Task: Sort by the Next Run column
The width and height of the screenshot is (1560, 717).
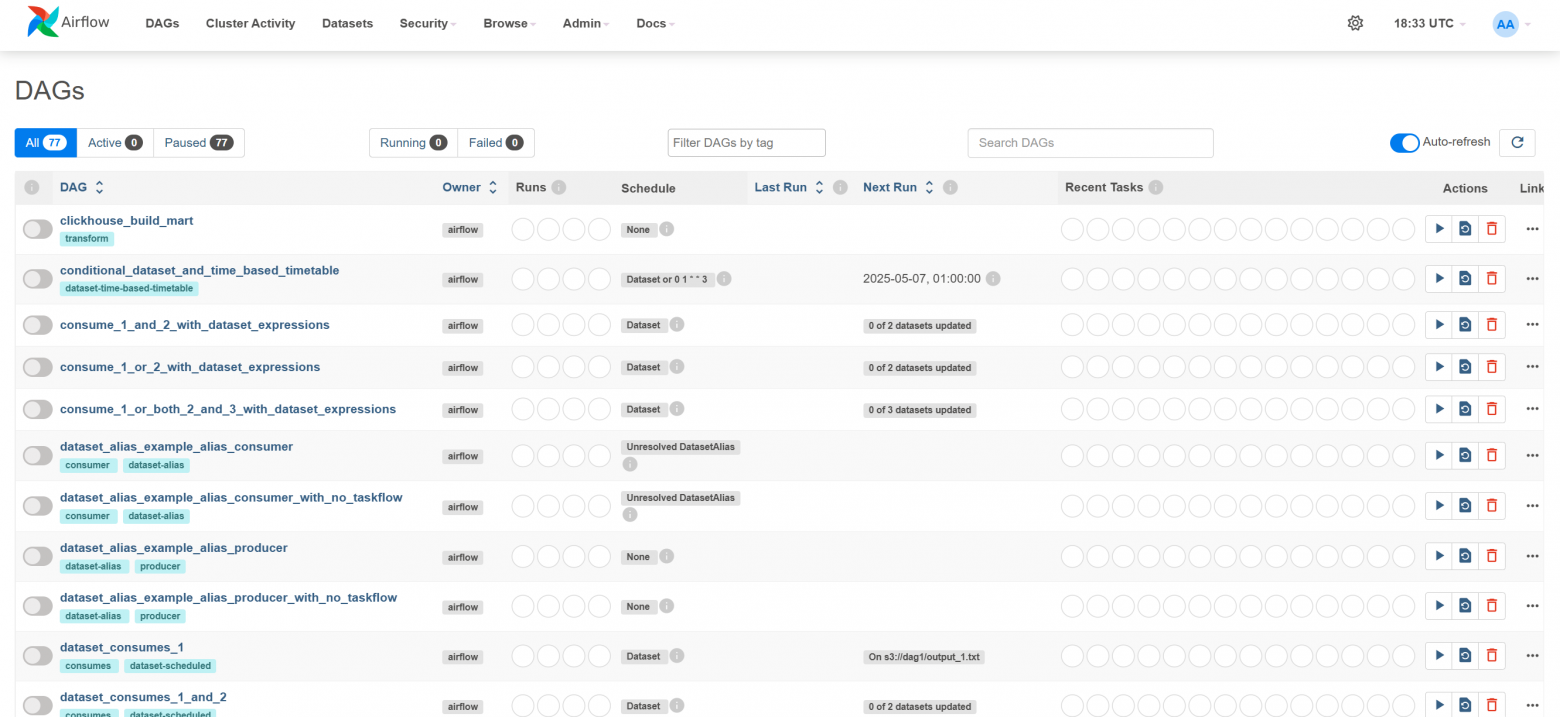Action: click(898, 187)
